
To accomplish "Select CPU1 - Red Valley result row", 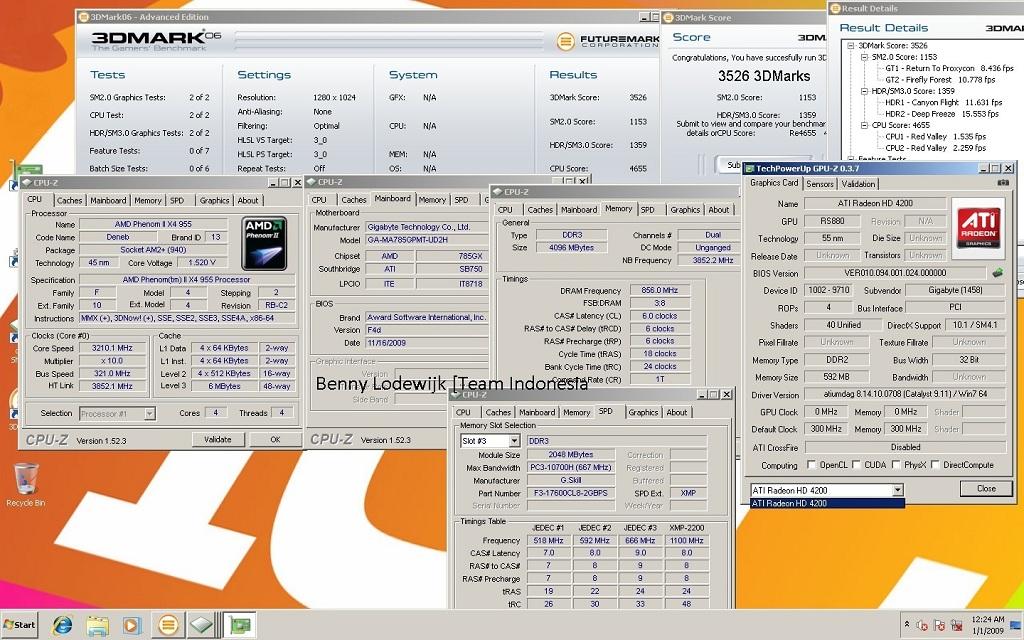I will pos(935,136).
